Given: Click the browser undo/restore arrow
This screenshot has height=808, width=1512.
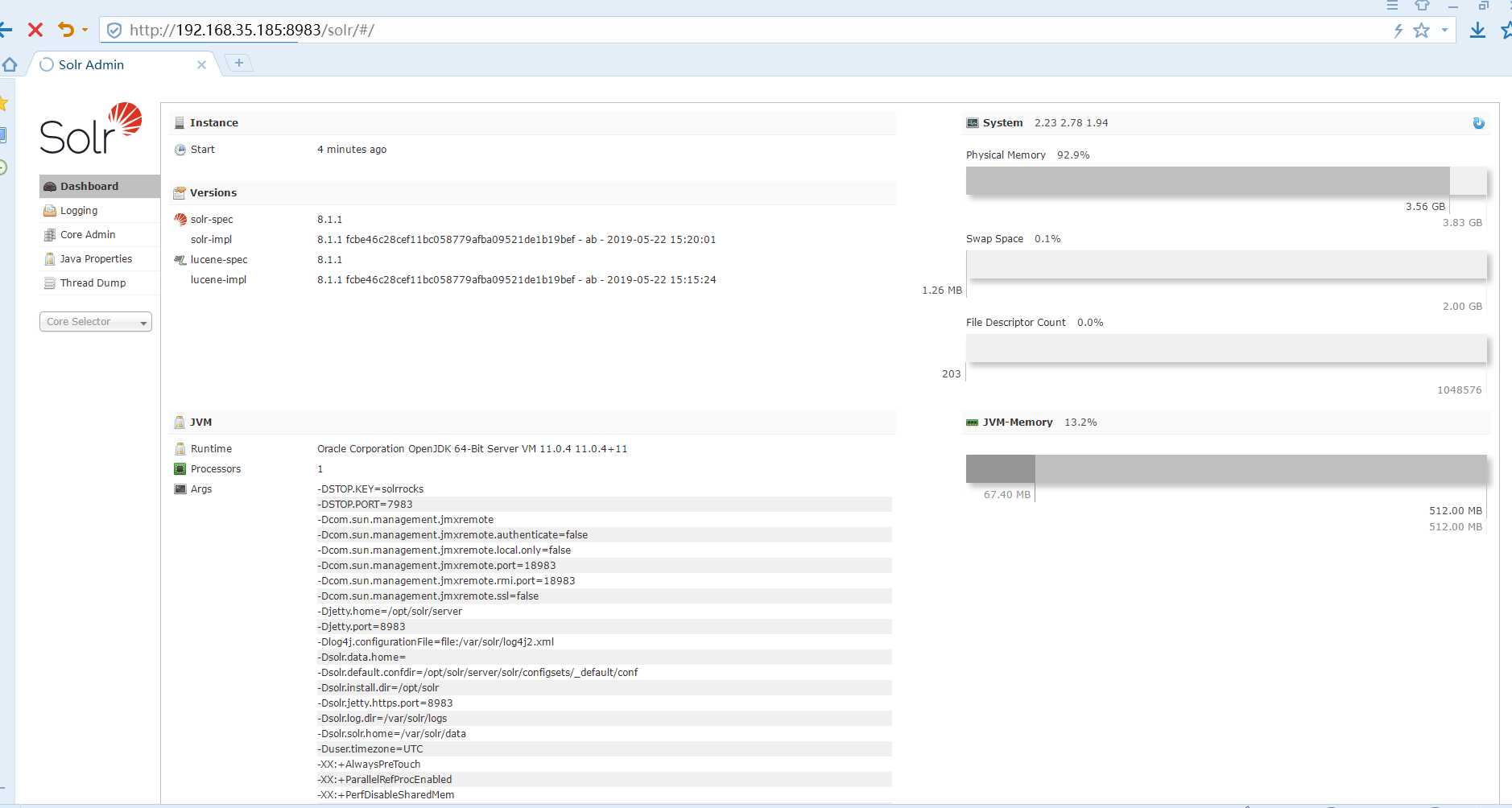Looking at the screenshot, I should pos(66,30).
